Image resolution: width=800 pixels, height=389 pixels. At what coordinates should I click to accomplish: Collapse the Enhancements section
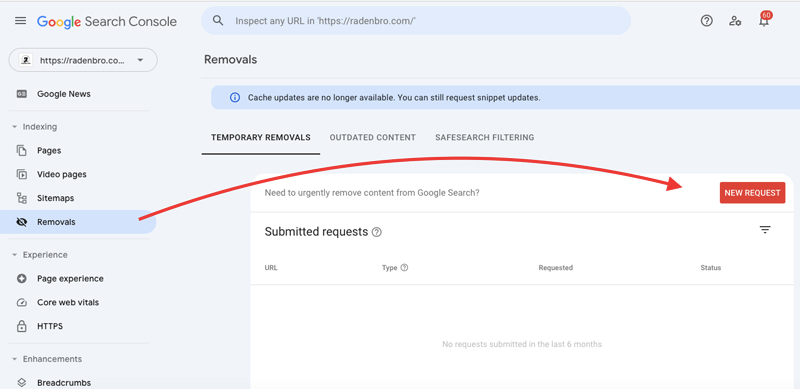(14, 359)
